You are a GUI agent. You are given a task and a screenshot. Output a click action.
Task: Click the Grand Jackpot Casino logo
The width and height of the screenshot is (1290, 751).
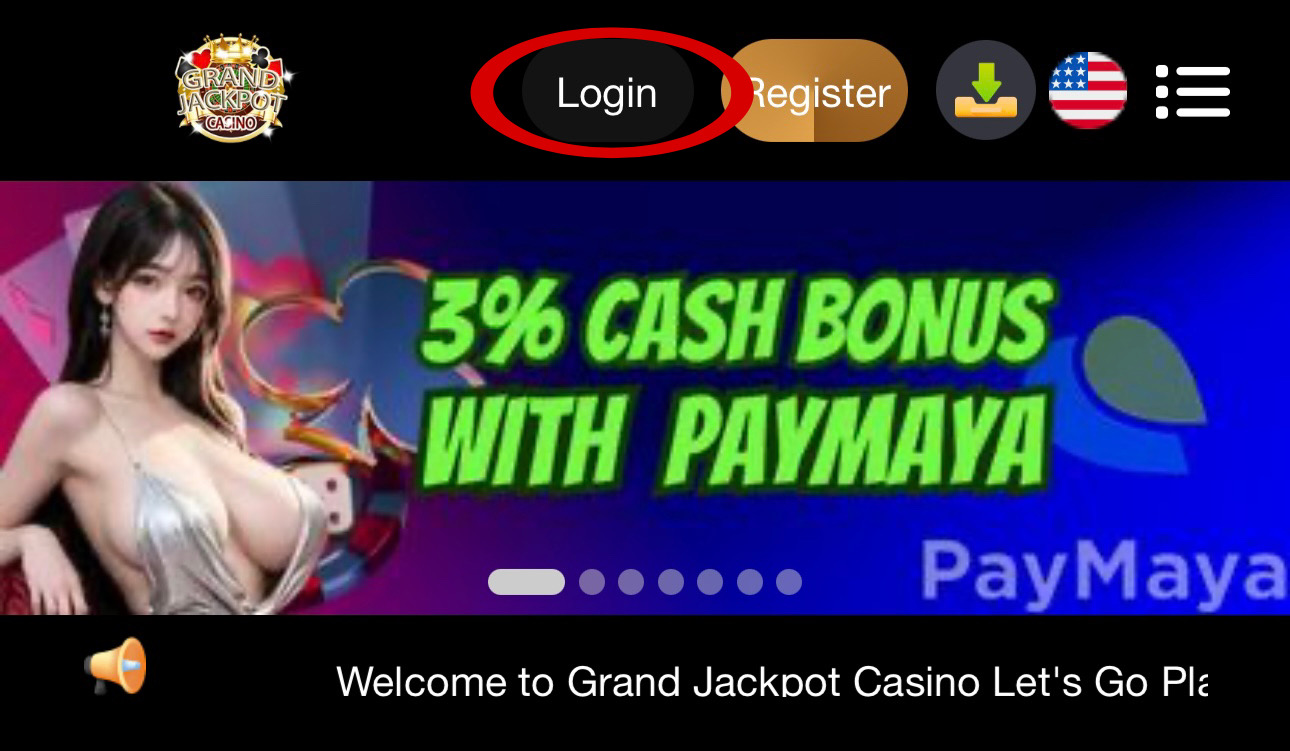tap(232, 90)
